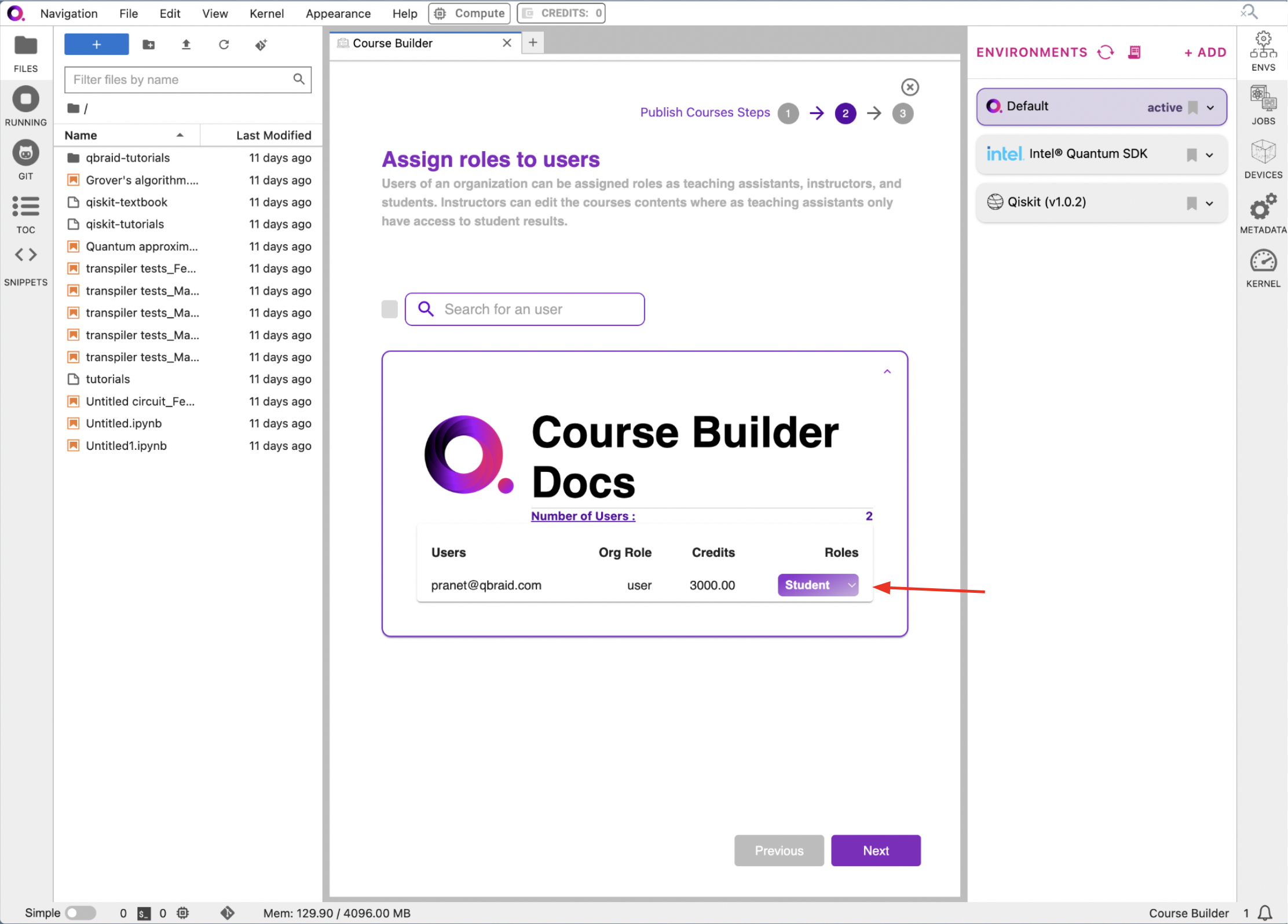Click the git diamond icon in status bar
The image size is (1288, 924).
click(228, 913)
